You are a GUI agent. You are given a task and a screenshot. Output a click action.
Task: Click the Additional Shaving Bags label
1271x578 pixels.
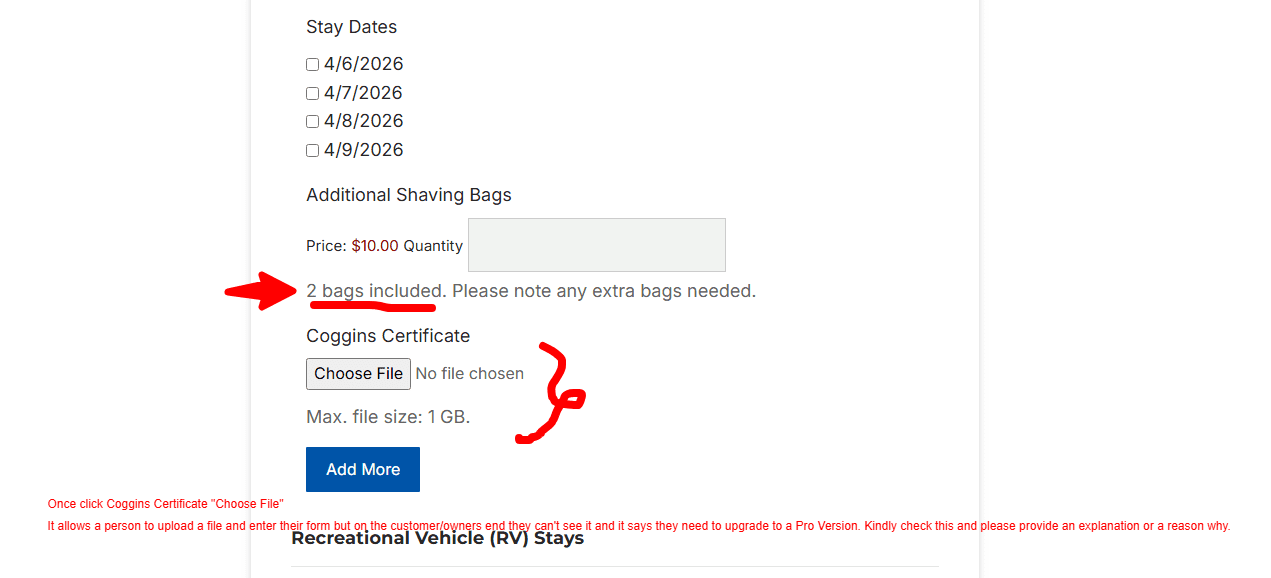click(409, 195)
